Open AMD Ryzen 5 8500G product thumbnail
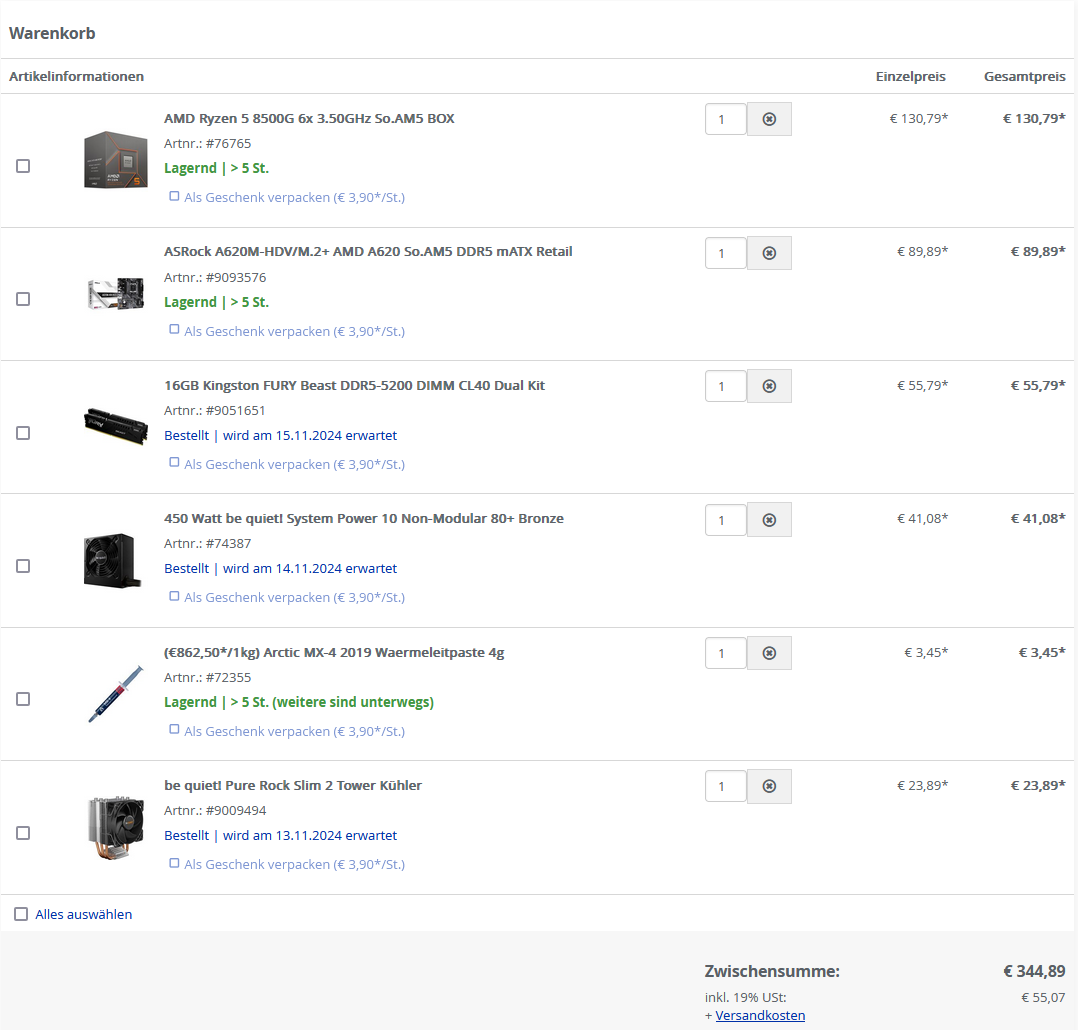1078x1030 pixels. (x=116, y=160)
